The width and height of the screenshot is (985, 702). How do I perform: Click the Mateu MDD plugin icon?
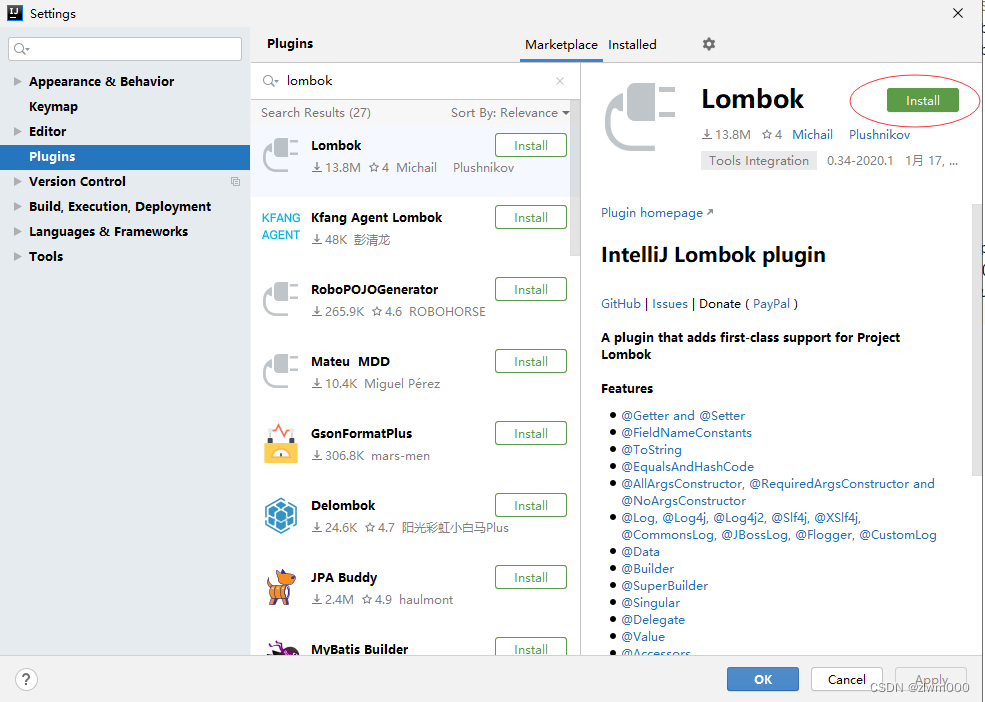click(280, 371)
